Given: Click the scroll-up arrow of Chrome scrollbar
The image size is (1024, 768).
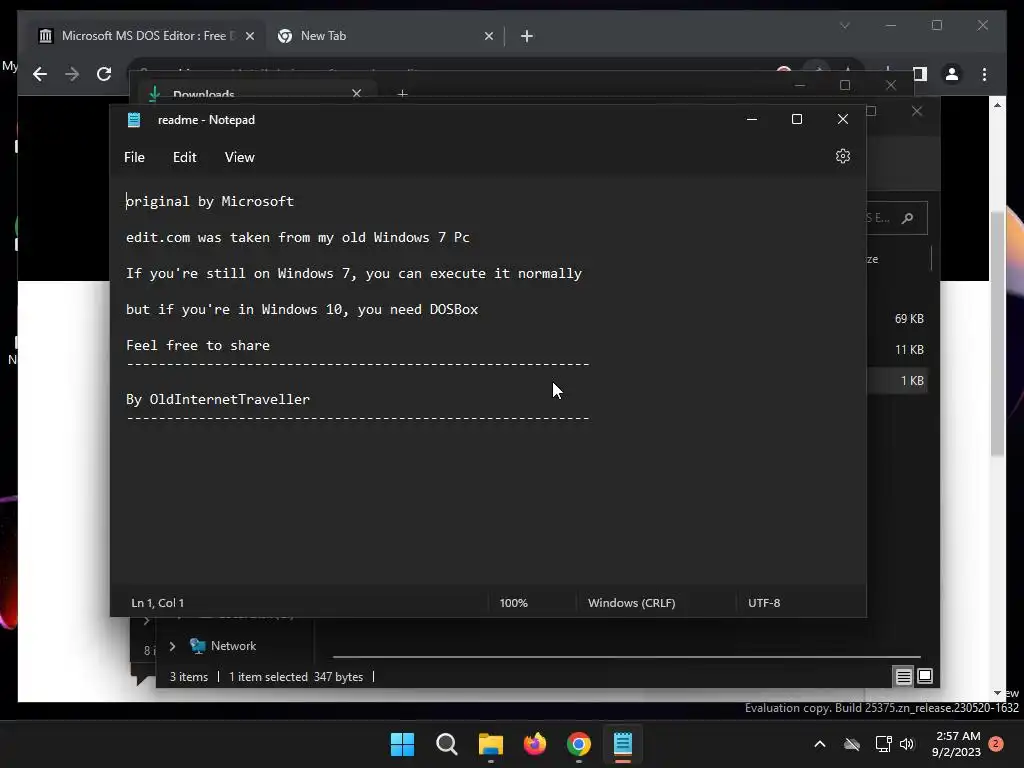Looking at the screenshot, I should click(x=997, y=105).
